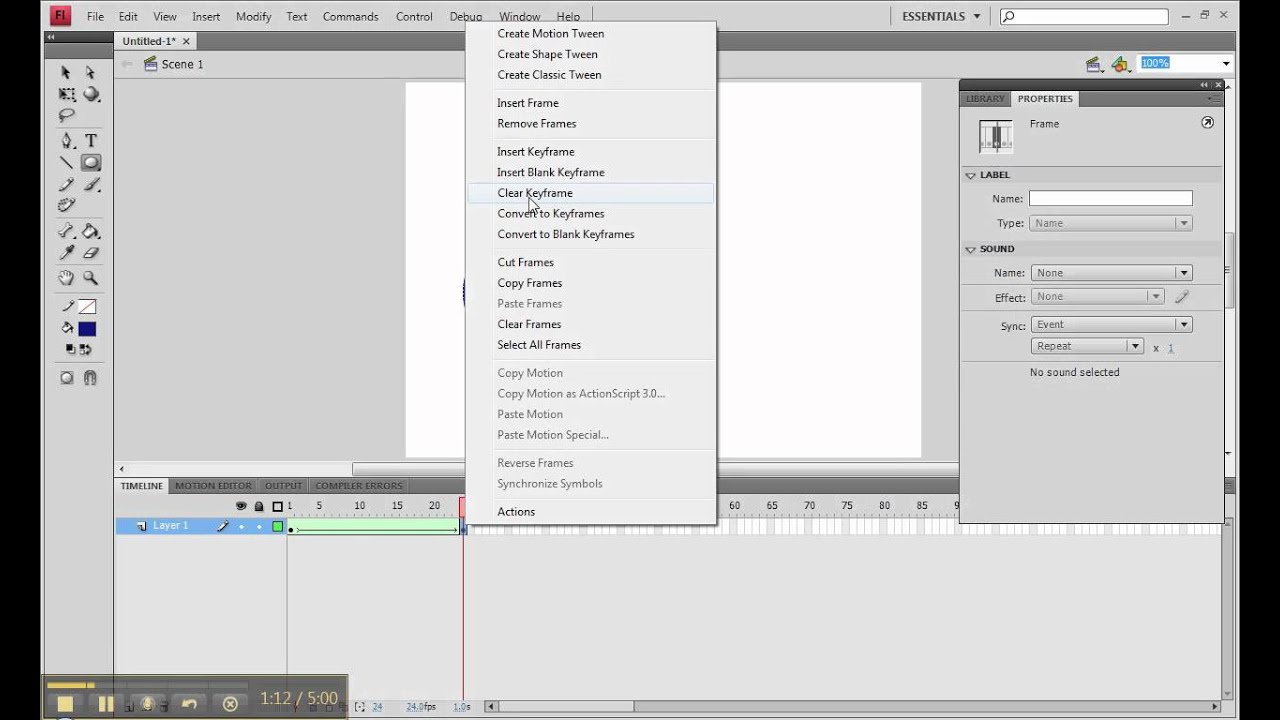Toggle visibility of all layers eye

241,506
